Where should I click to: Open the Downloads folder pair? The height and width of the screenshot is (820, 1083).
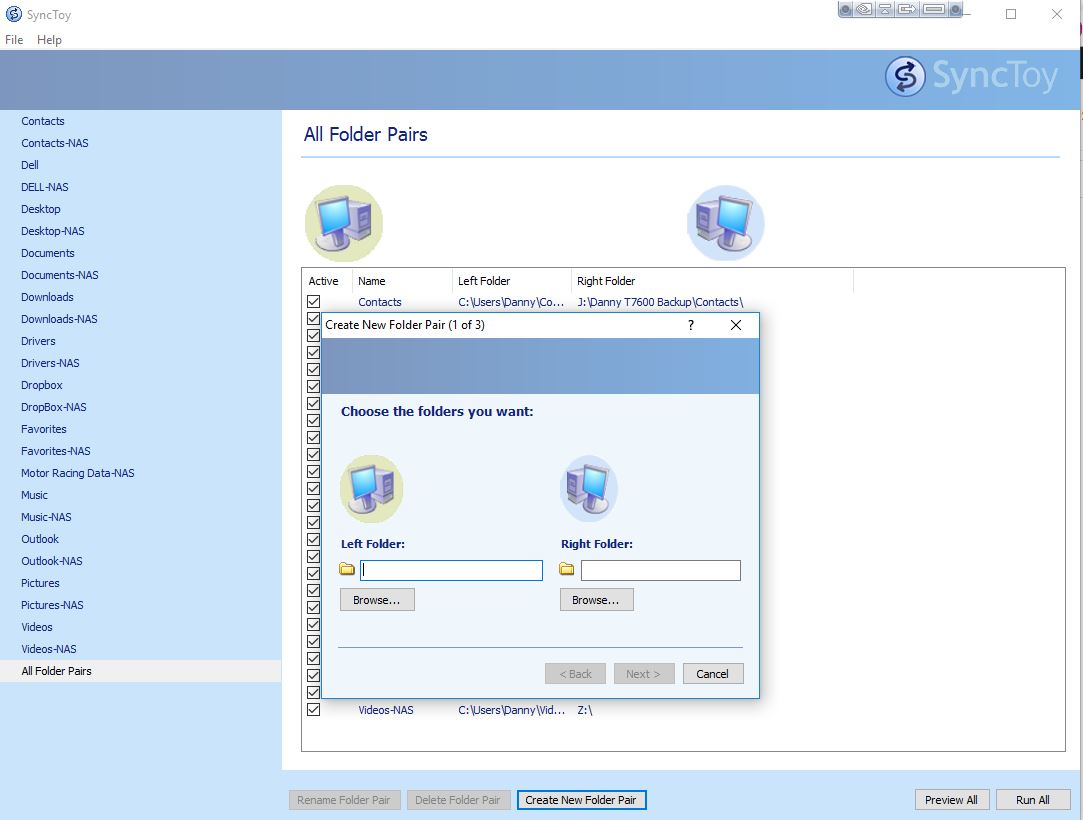coord(47,297)
